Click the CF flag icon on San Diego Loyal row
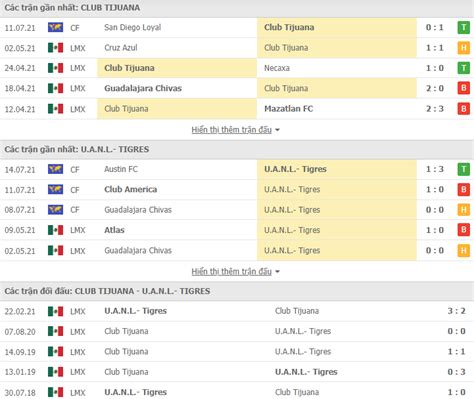Screen dimensions: 474x399 55,28
